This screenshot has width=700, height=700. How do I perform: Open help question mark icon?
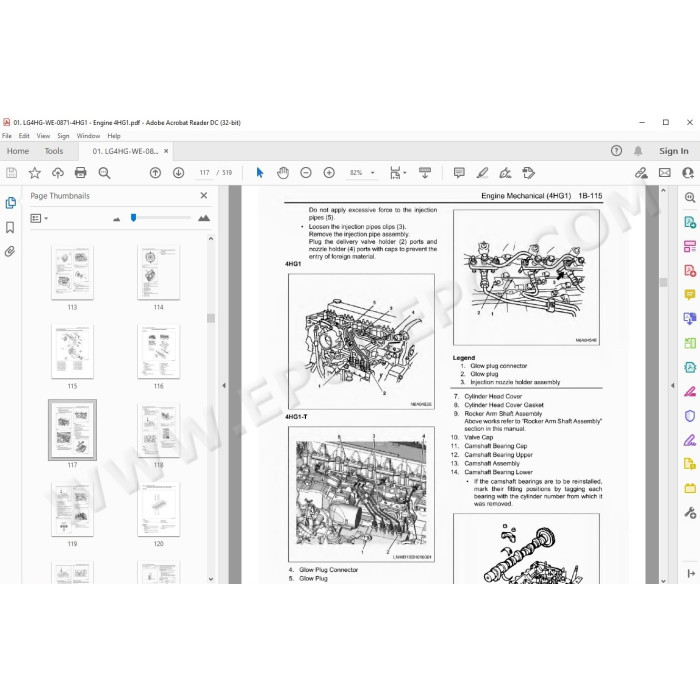616,151
